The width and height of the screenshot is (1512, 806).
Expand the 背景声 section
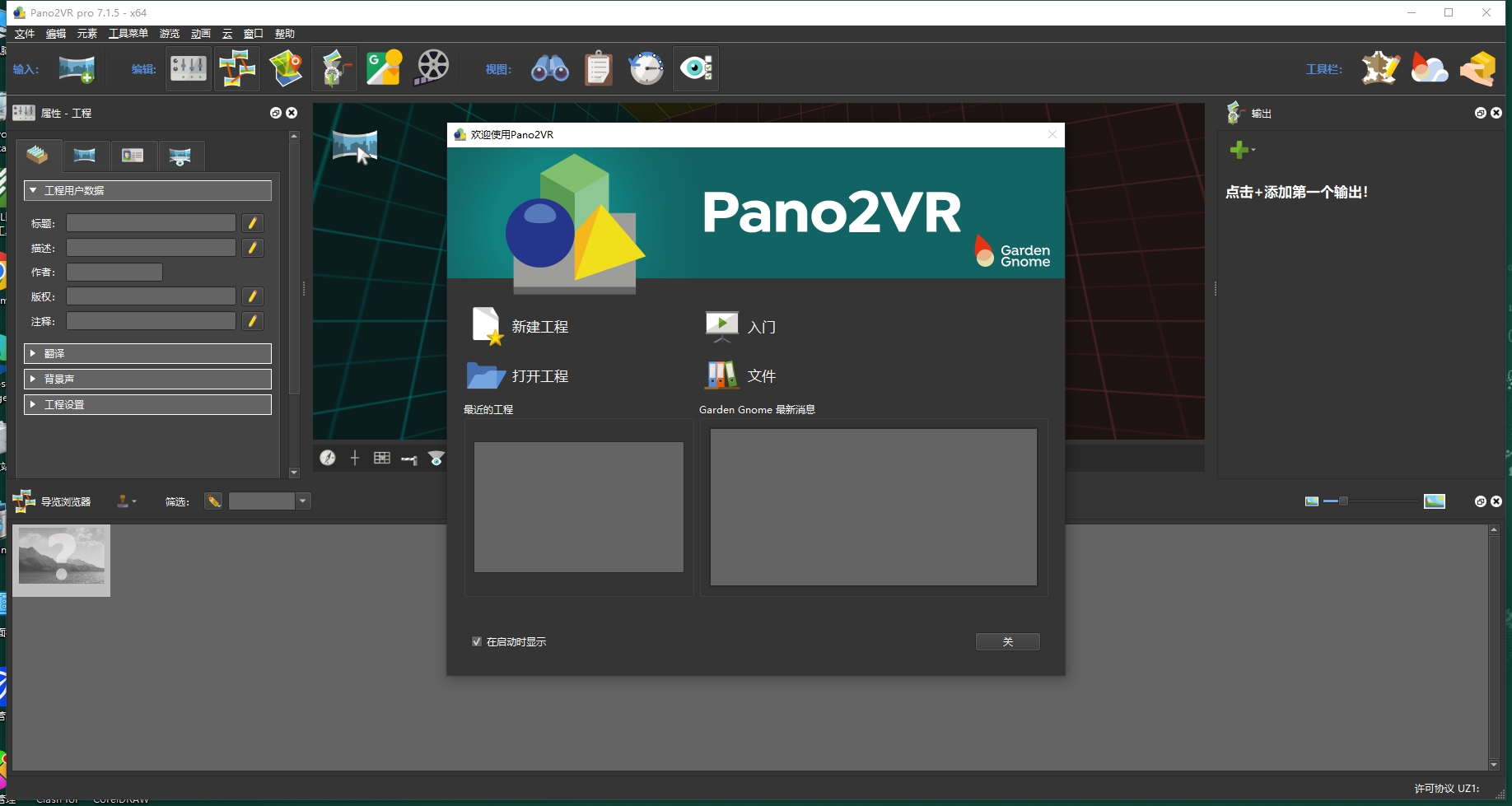coord(148,379)
